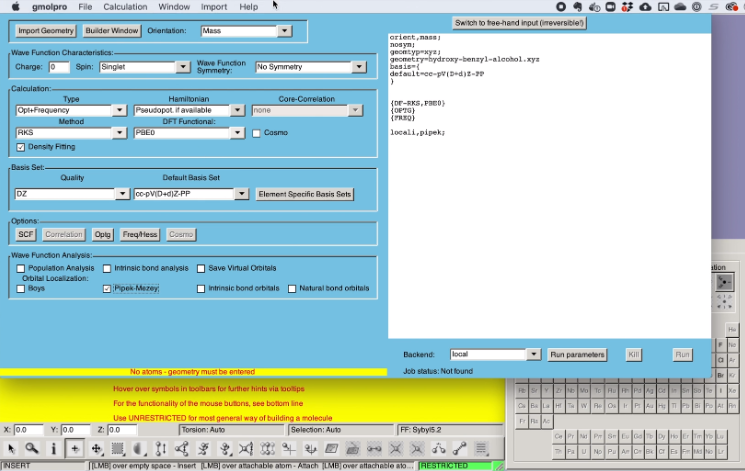Uncheck Pipek-Mezey orbital localization
The height and width of the screenshot is (471, 745).
(x=107, y=288)
